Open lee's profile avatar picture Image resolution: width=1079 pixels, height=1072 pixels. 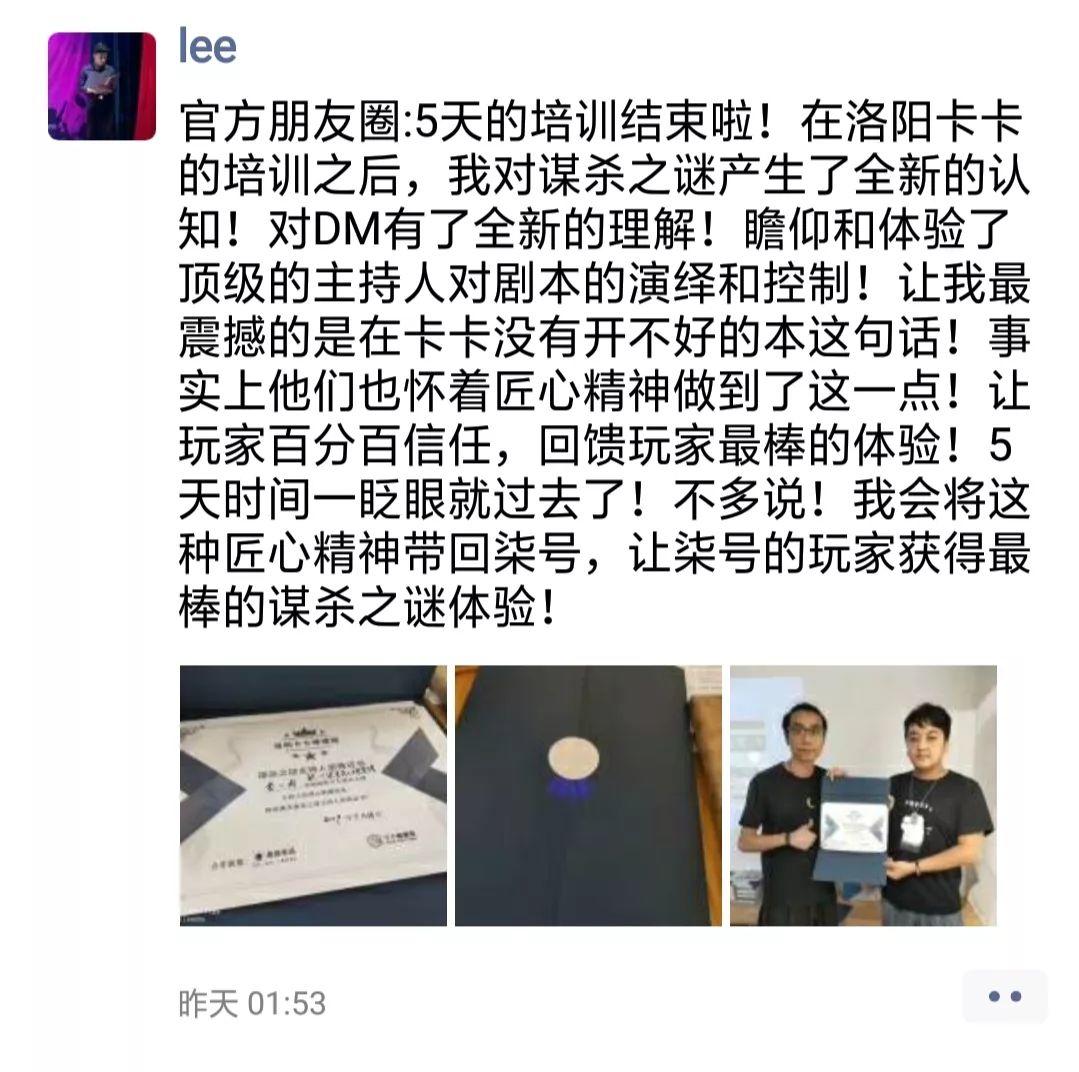pos(102,86)
